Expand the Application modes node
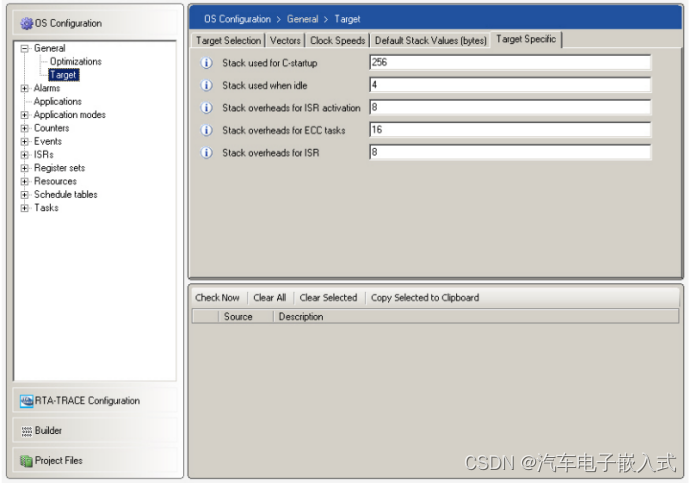The image size is (692, 483). [x=25, y=115]
